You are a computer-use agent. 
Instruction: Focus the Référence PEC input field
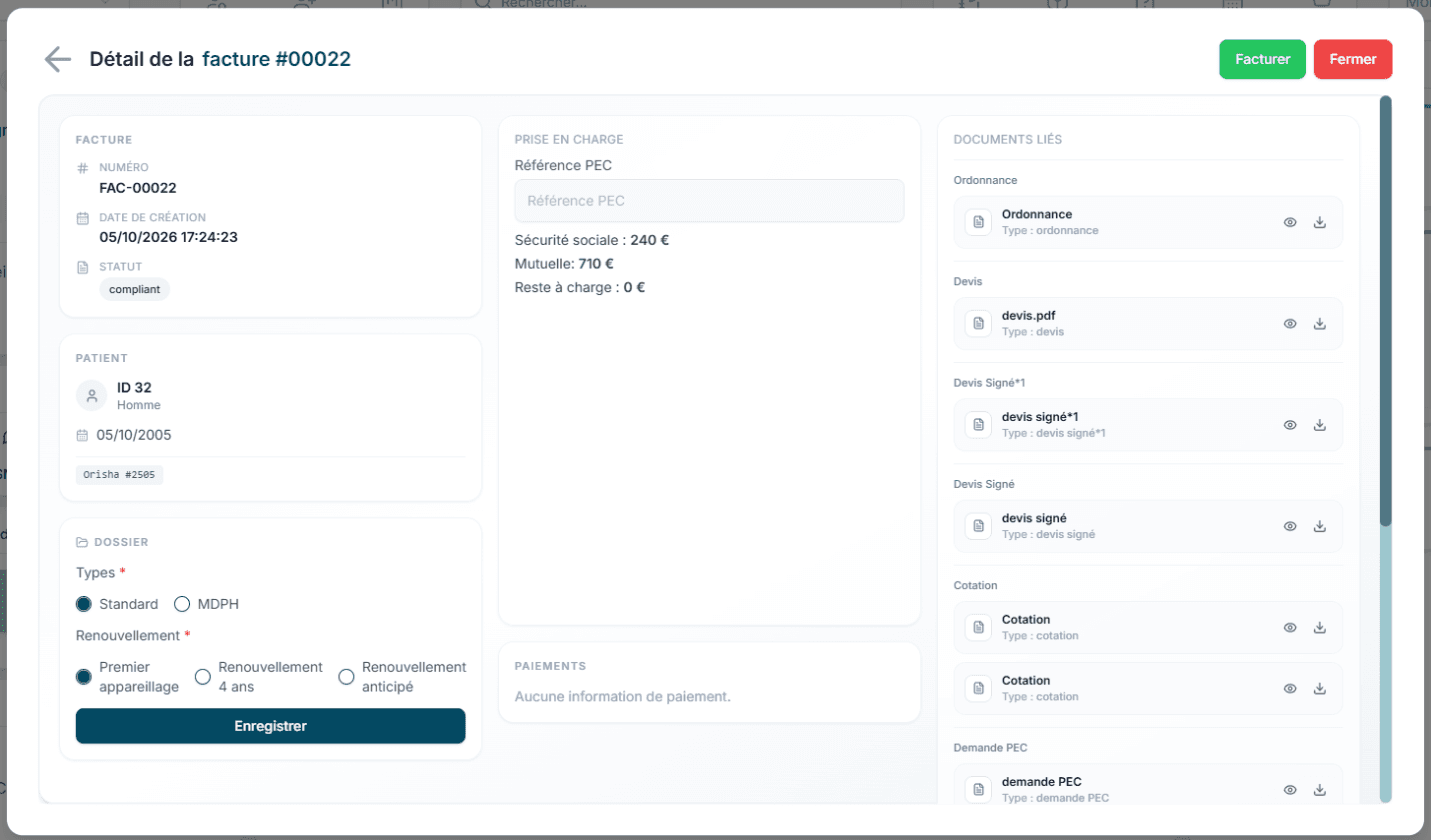pyautogui.click(x=709, y=201)
